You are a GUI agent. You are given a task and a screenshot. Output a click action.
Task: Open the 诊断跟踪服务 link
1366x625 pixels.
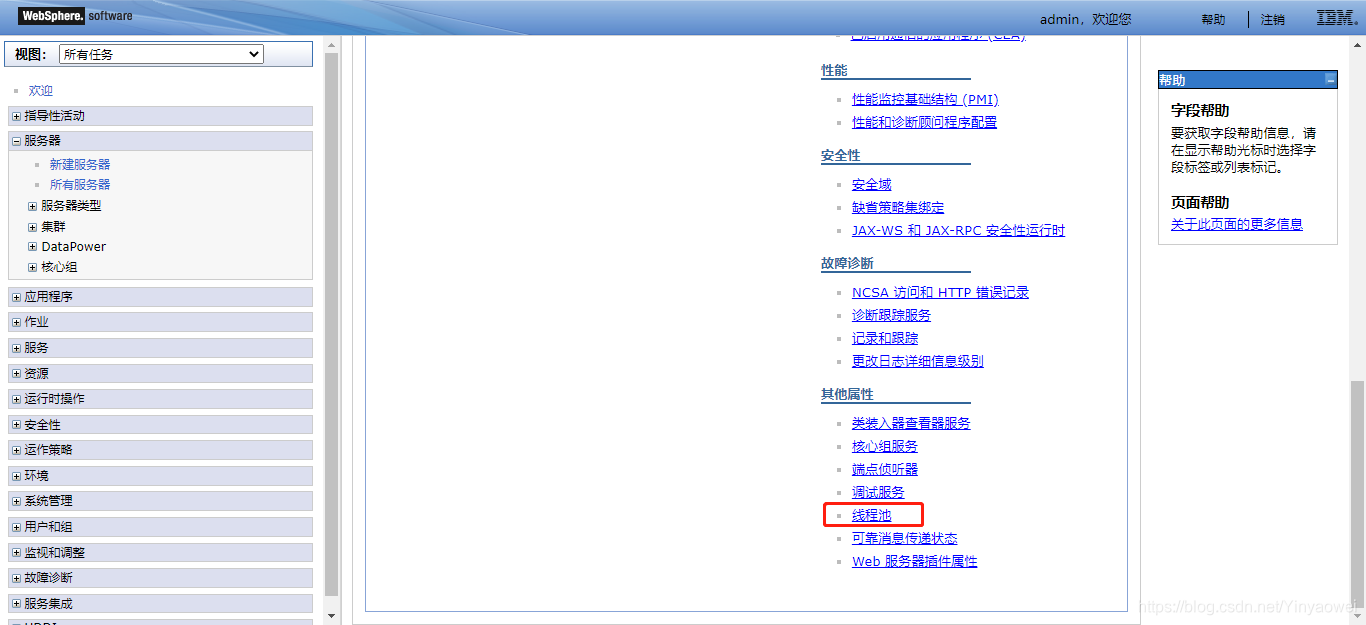pos(891,315)
